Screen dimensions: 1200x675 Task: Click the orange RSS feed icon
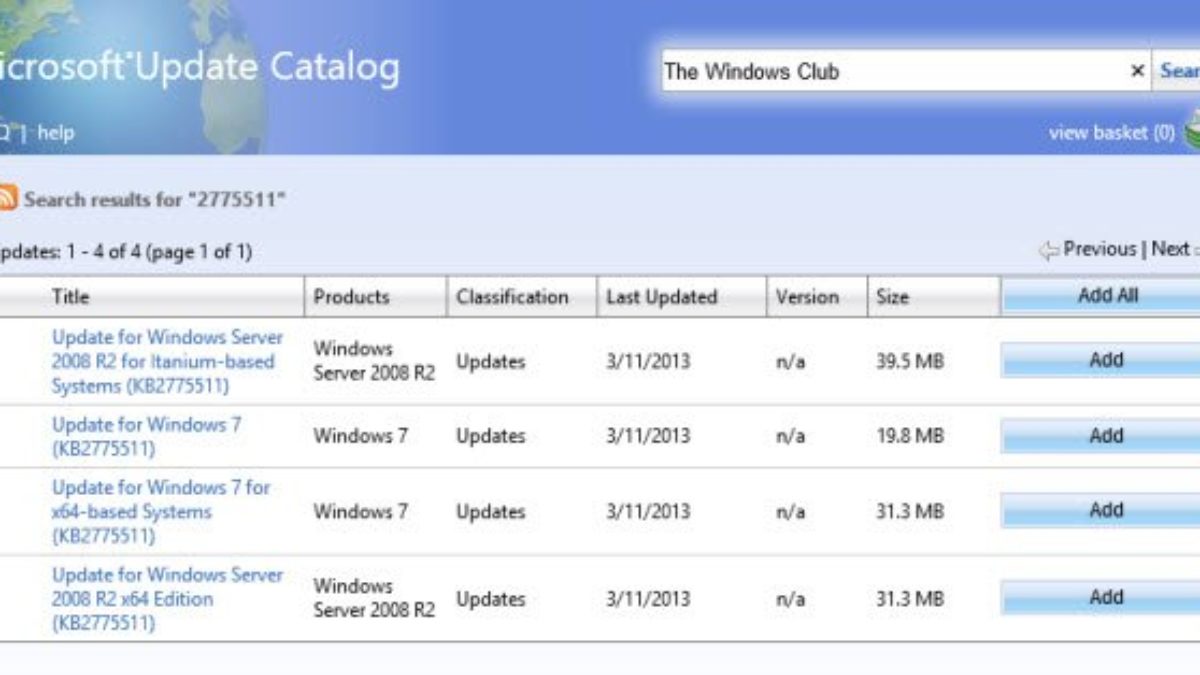7,198
